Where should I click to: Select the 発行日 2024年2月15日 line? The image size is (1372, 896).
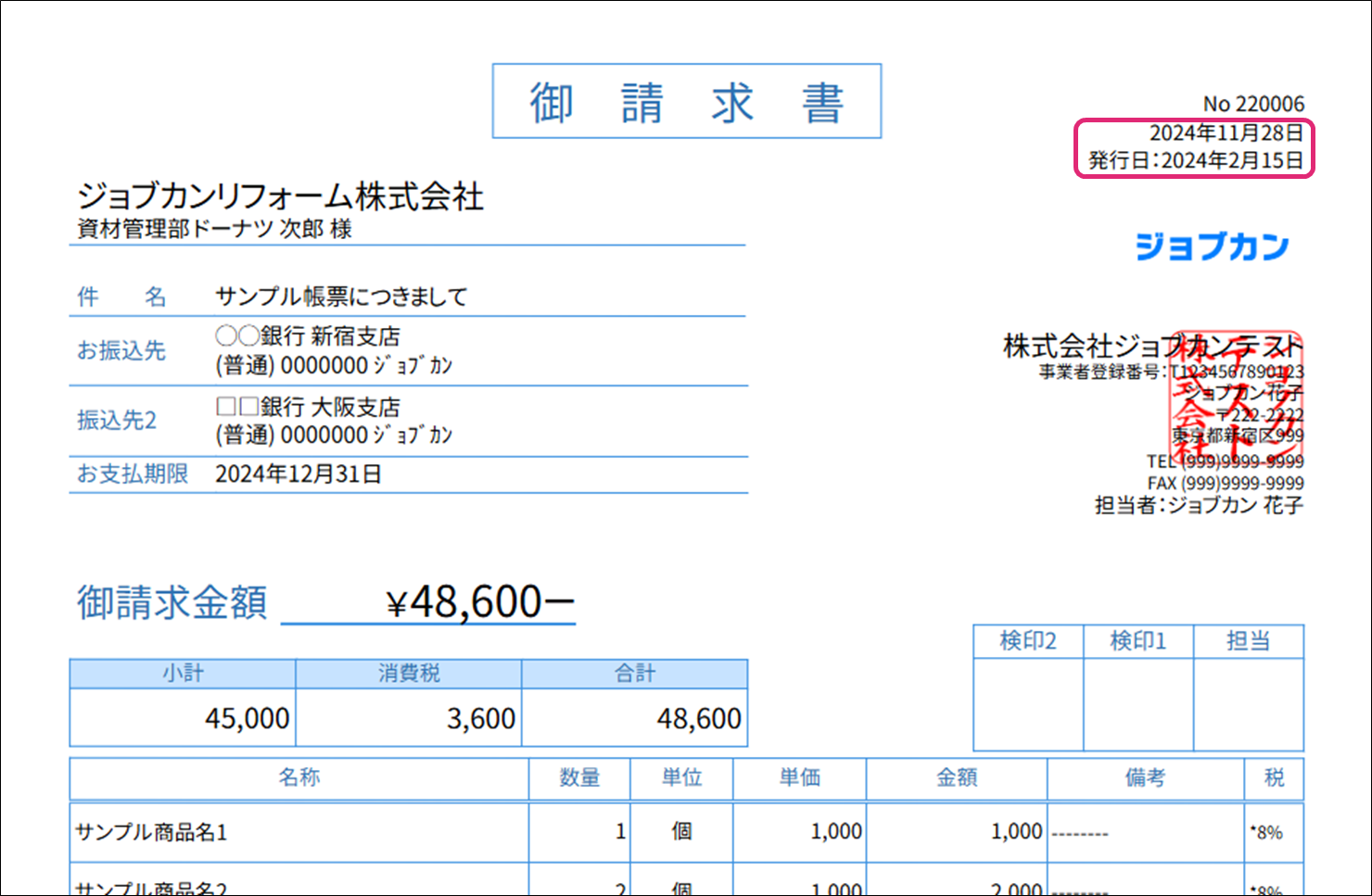pyautogui.click(x=1196, y=160)
